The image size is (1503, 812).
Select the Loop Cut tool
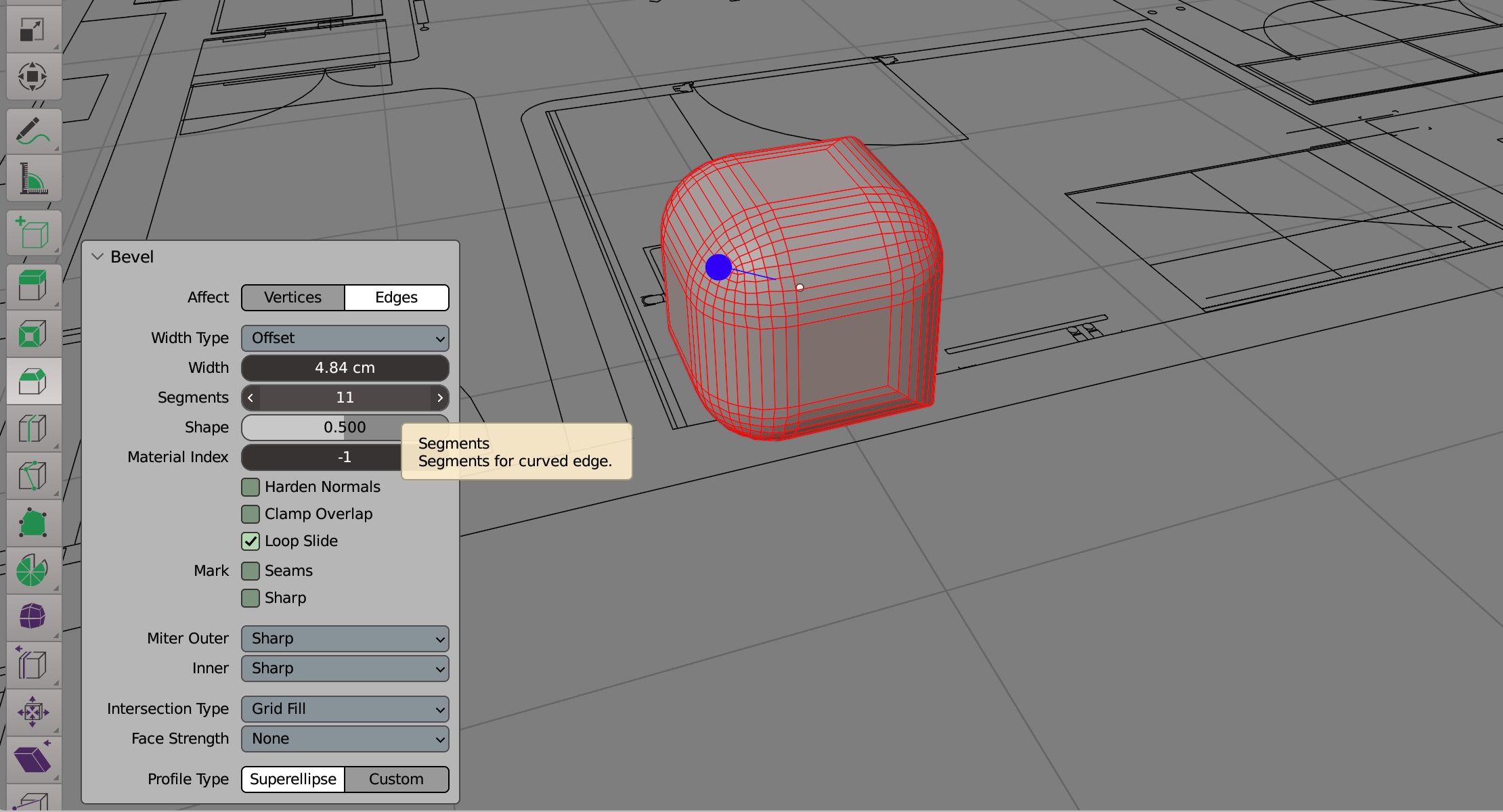click(x=32, y=428)
